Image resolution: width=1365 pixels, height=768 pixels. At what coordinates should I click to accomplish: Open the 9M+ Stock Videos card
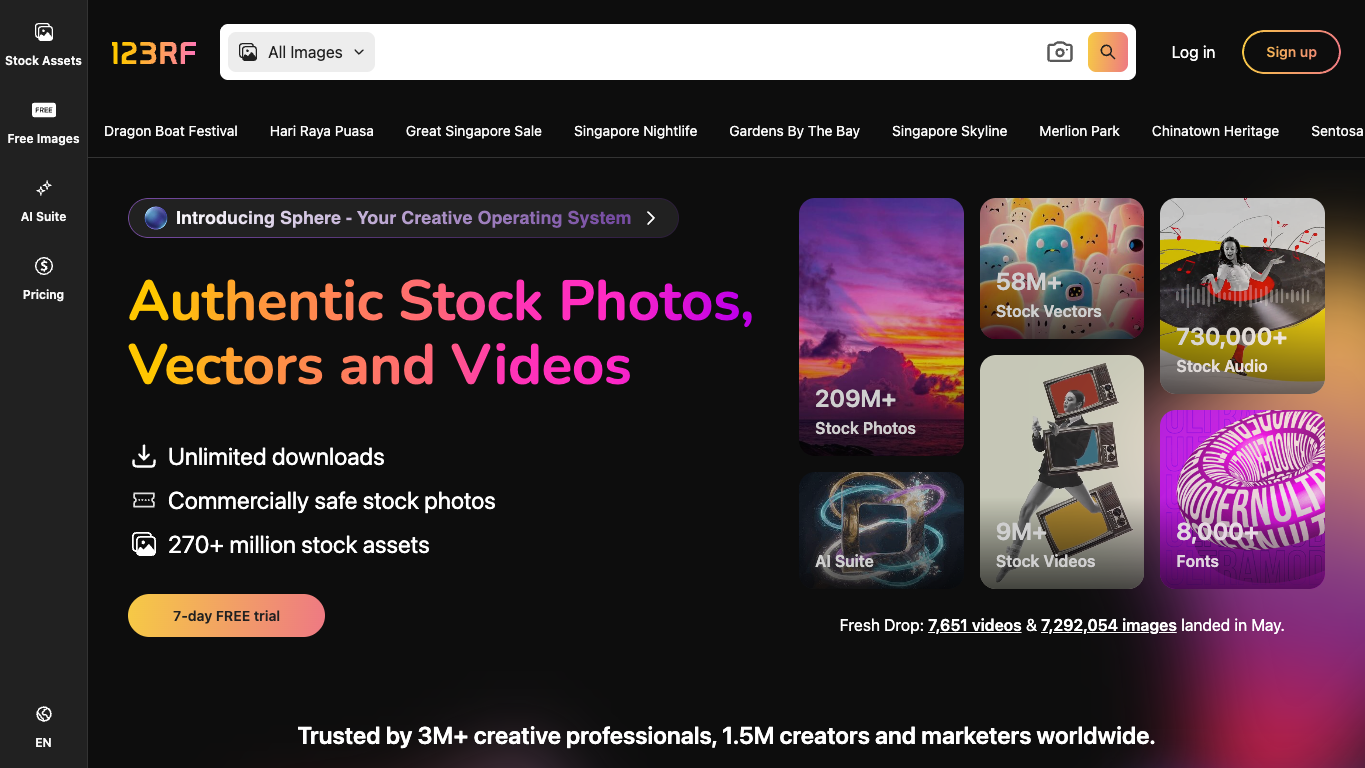click(1062, 472)
